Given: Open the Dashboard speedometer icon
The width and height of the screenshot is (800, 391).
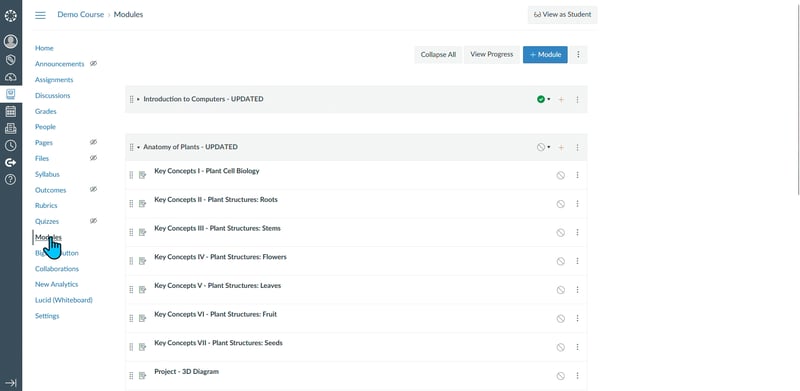Looking at the screenshot, I should 11,77.
